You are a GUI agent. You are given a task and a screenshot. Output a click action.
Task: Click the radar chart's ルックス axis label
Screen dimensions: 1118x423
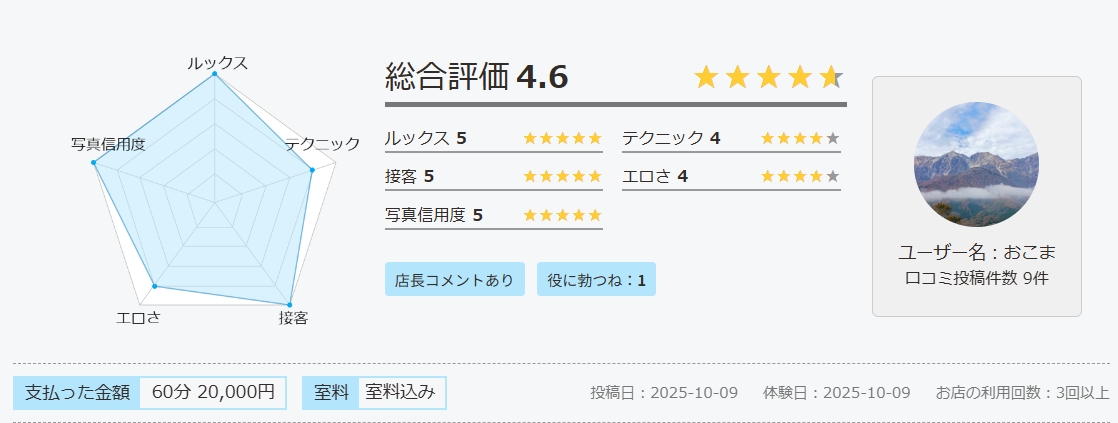click(217, 63)
